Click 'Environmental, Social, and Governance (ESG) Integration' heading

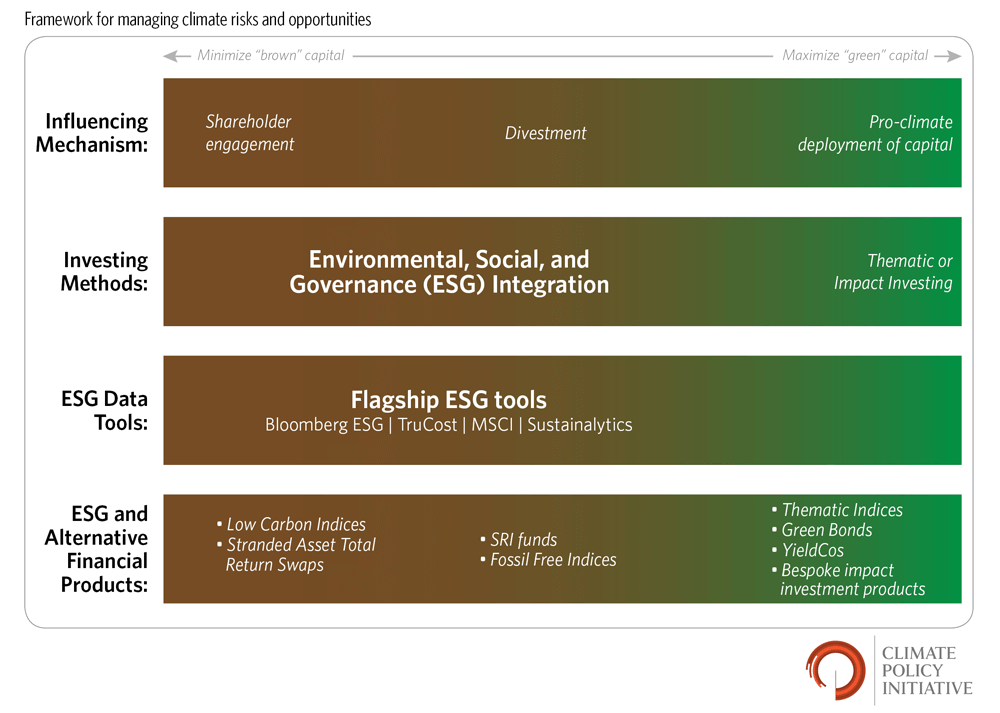click(449, 272)
